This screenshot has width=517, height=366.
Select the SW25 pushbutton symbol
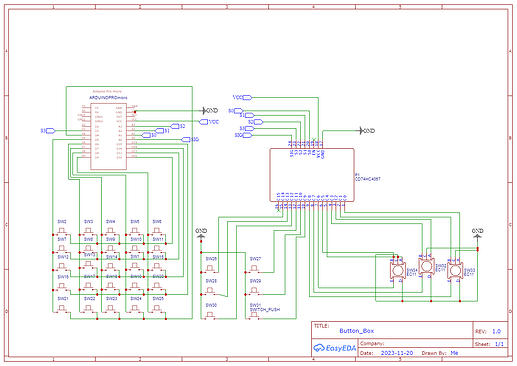[x=157, y=309]
